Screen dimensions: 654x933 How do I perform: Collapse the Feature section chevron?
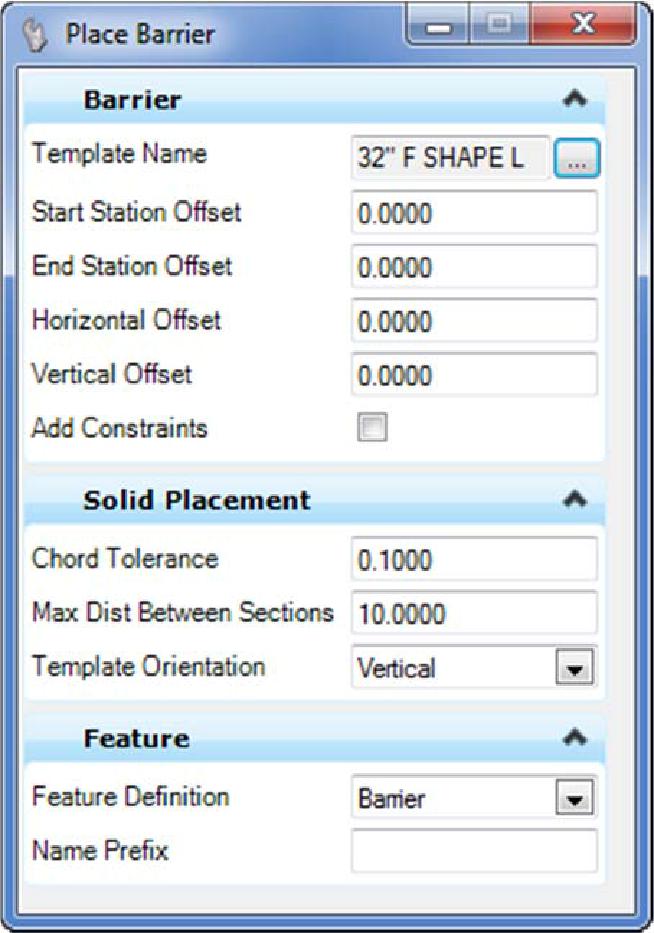click(x=574, y=738)
